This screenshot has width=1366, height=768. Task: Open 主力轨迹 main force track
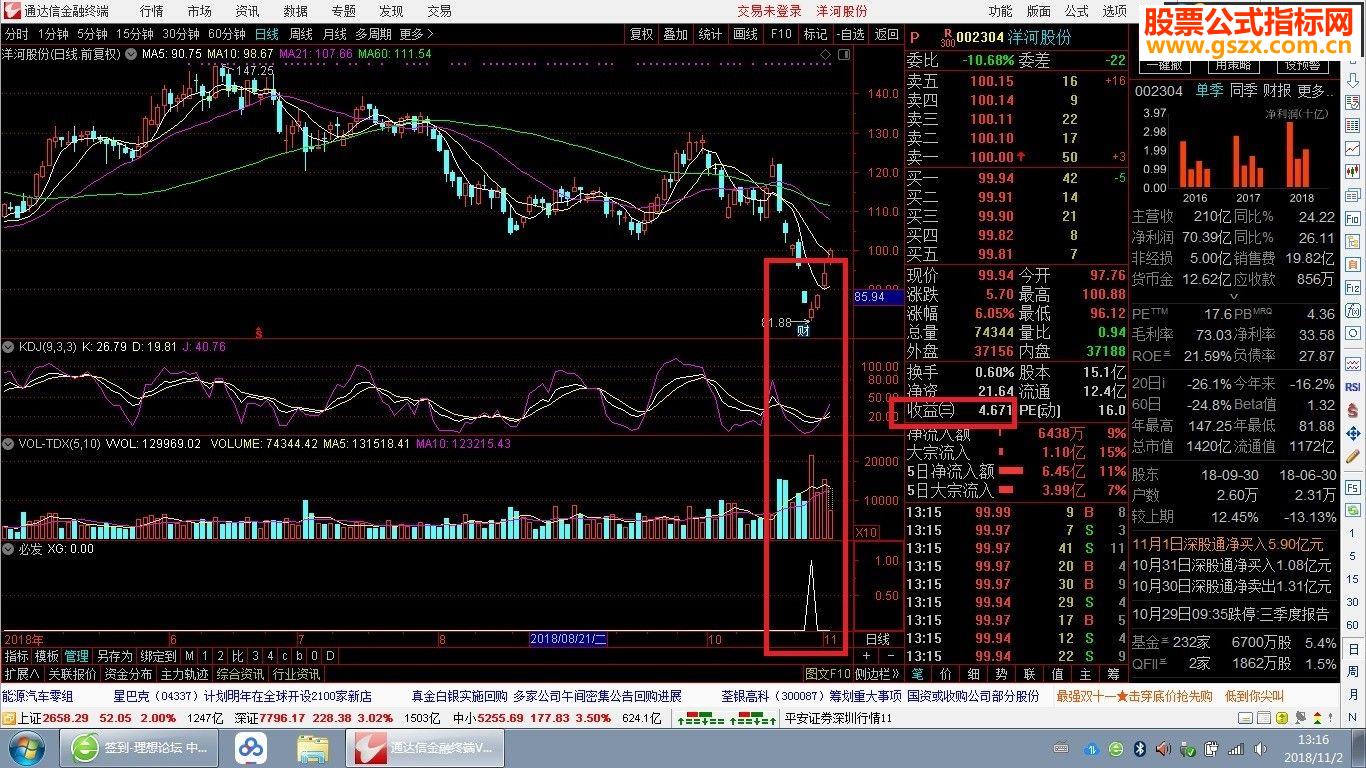[184, 674]
